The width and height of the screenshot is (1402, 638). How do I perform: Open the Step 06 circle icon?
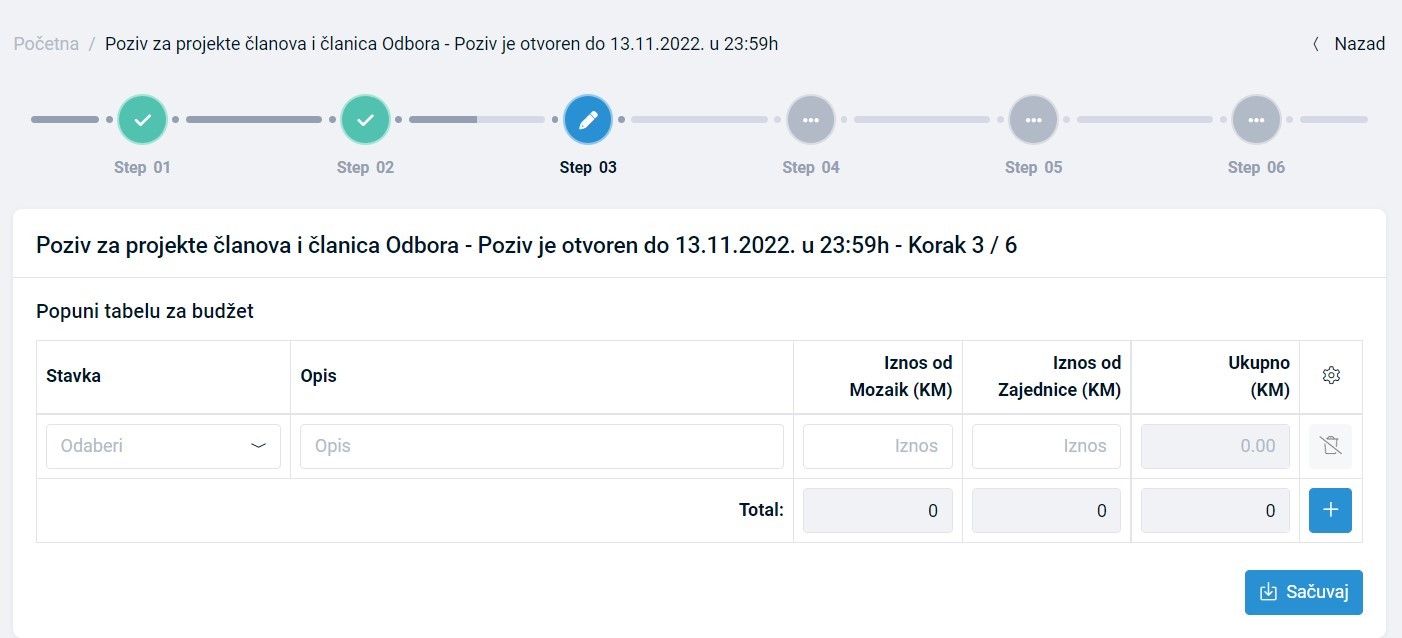(x=1256, y=120)
